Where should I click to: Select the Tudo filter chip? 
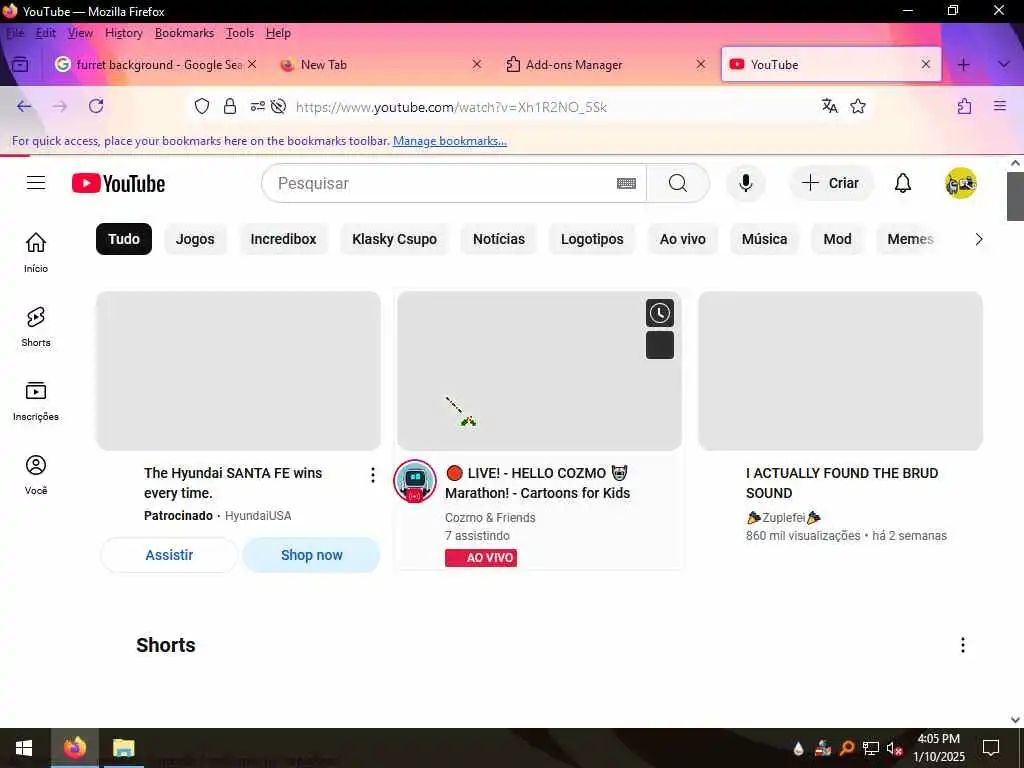click(124, 239)
